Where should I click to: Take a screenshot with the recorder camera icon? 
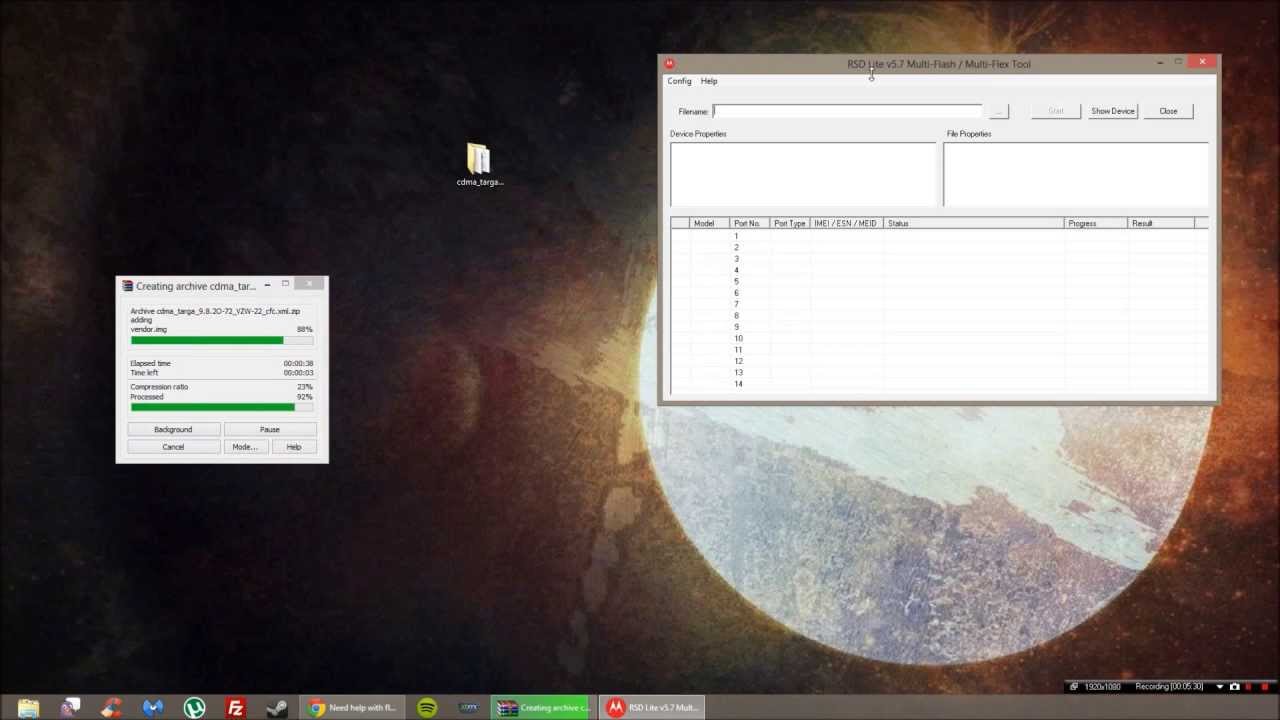coord(1234,687)
